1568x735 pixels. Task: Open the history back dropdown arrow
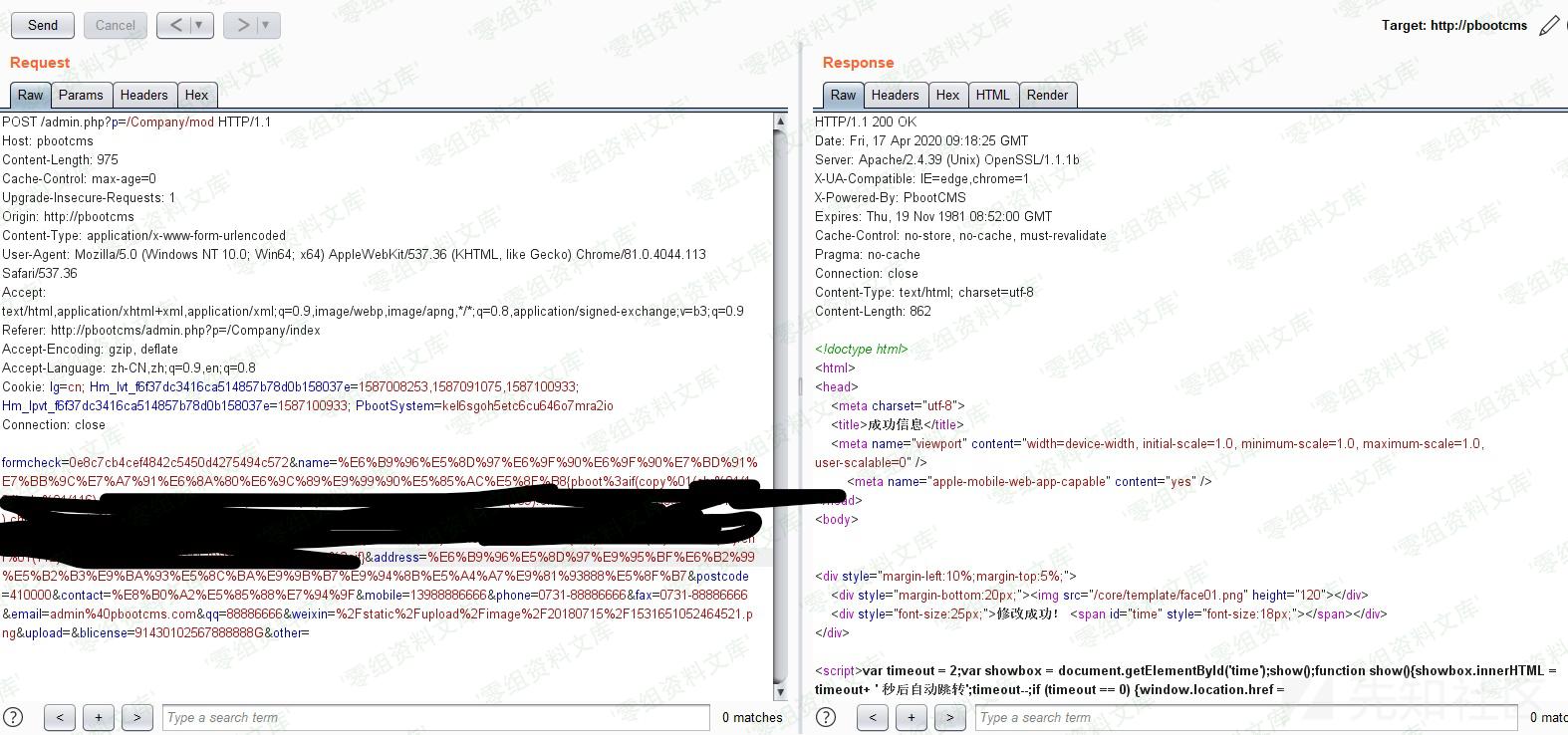click(x=199, y=25)
